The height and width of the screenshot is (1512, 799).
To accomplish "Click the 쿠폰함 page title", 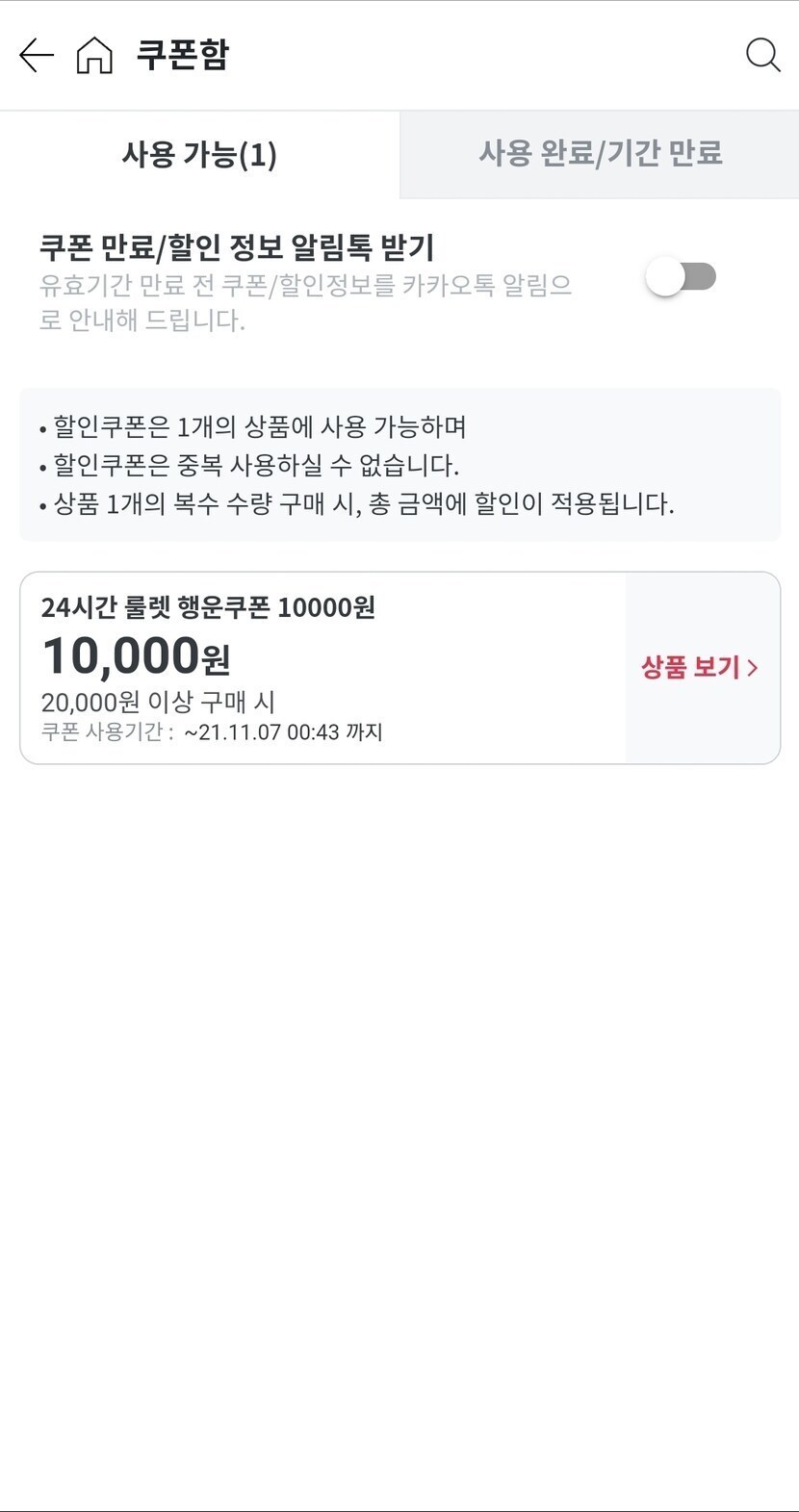I will pos(182,55).
